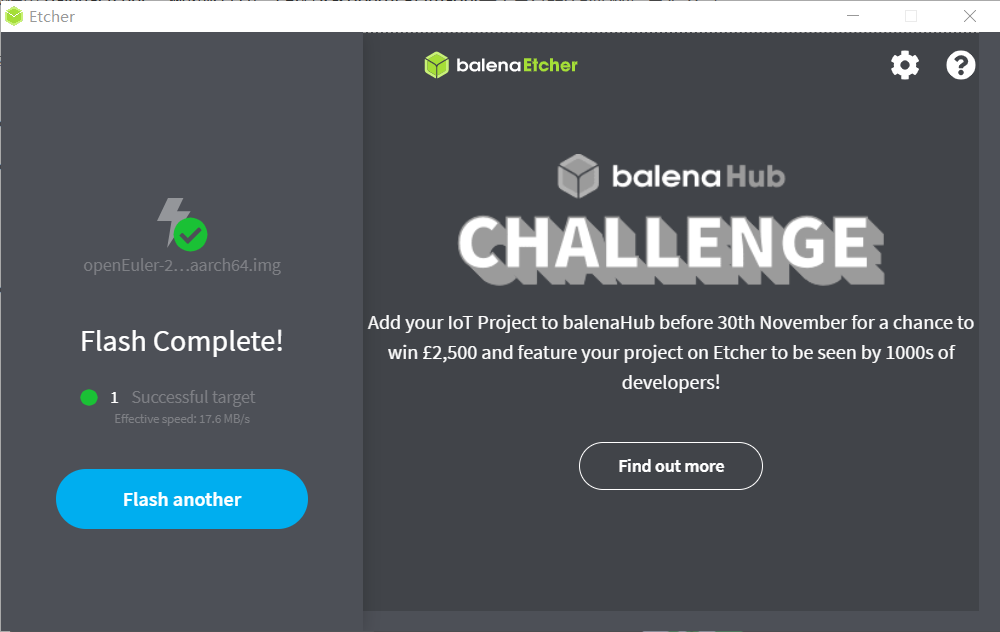This screenshot has height=632, width=1000.
Task: Click the Flash Complete! heading
Action: [182, 341]
